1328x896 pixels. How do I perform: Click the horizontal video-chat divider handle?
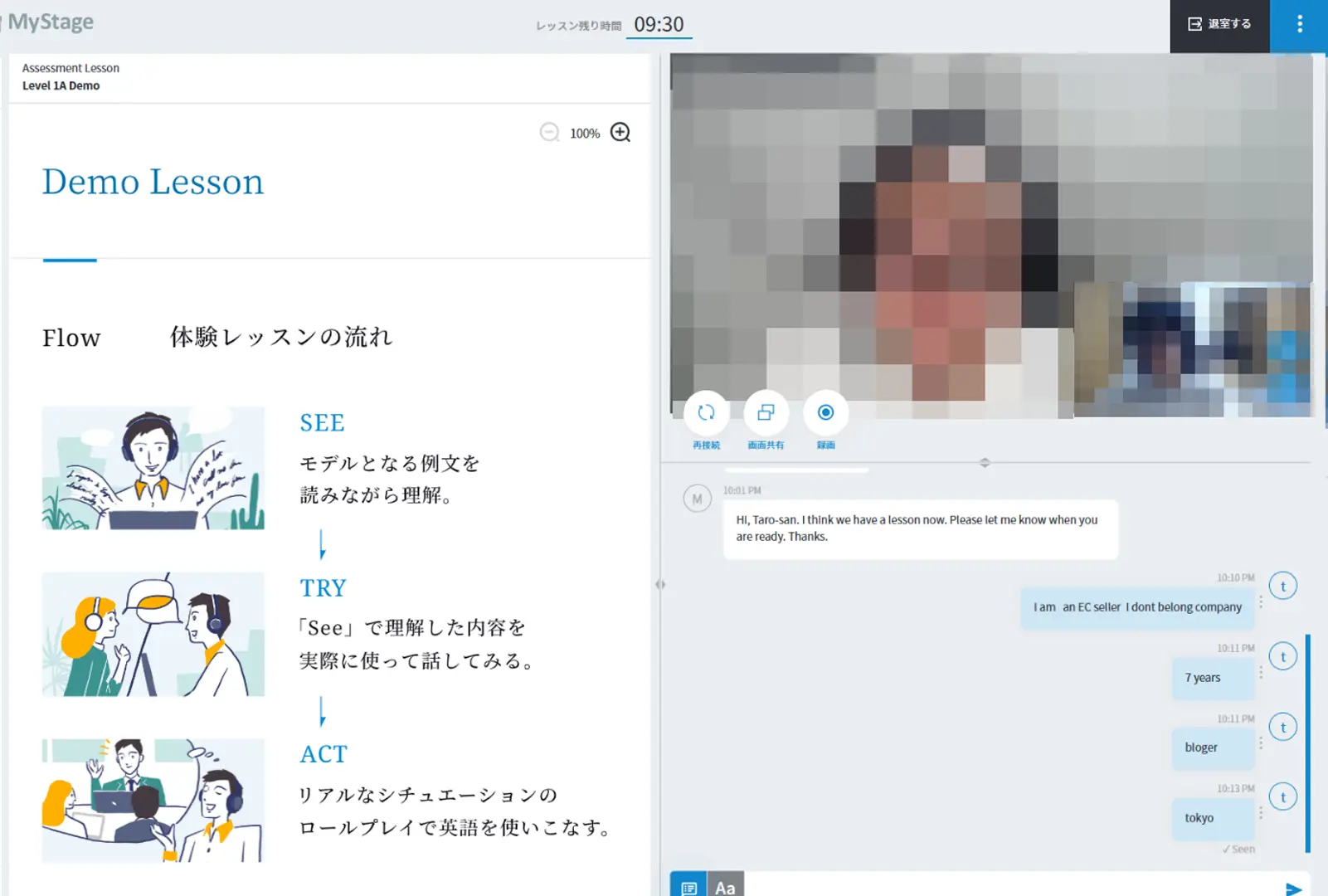click(985, 462)
